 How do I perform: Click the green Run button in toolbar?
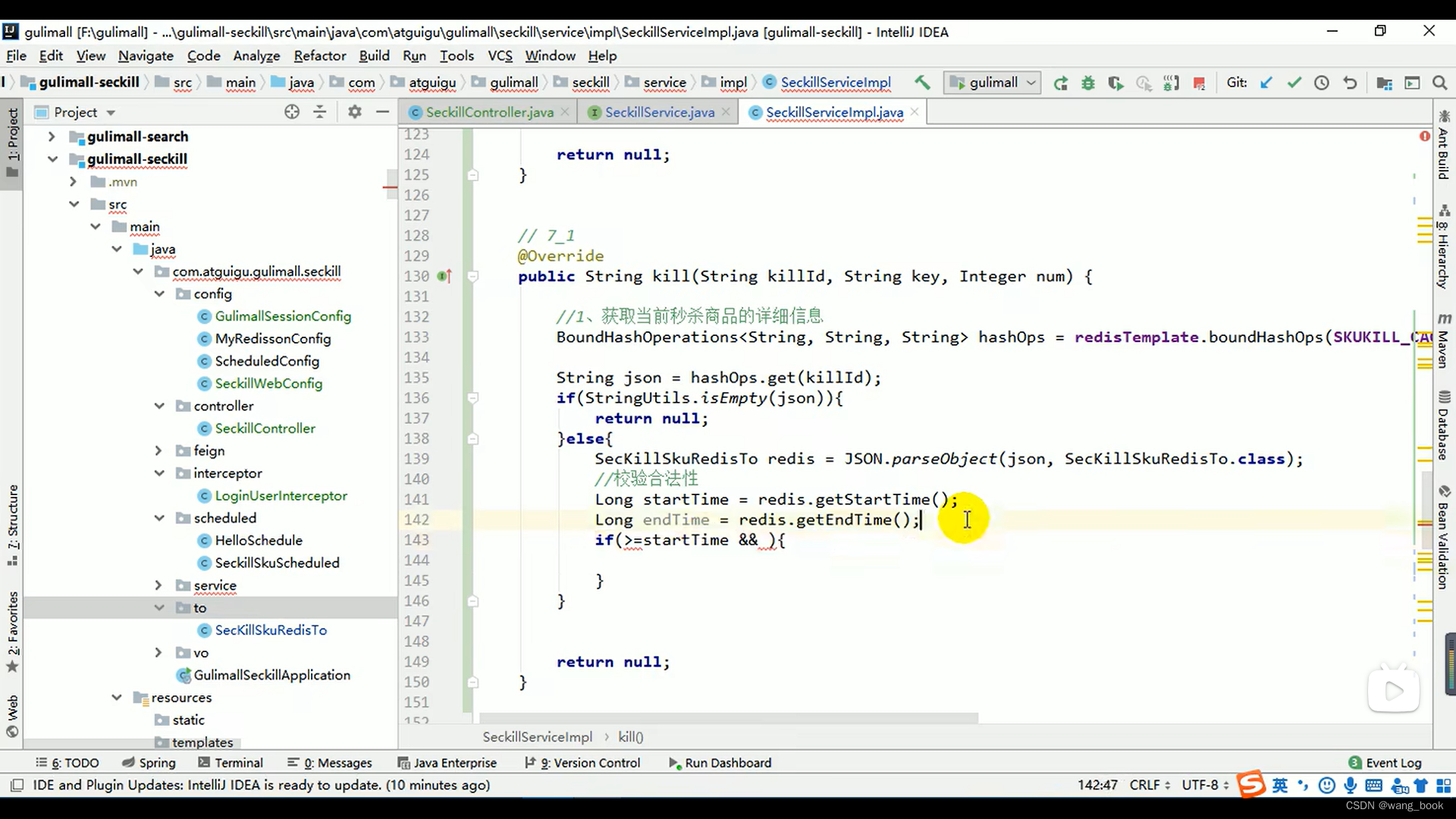[1061, 83]
